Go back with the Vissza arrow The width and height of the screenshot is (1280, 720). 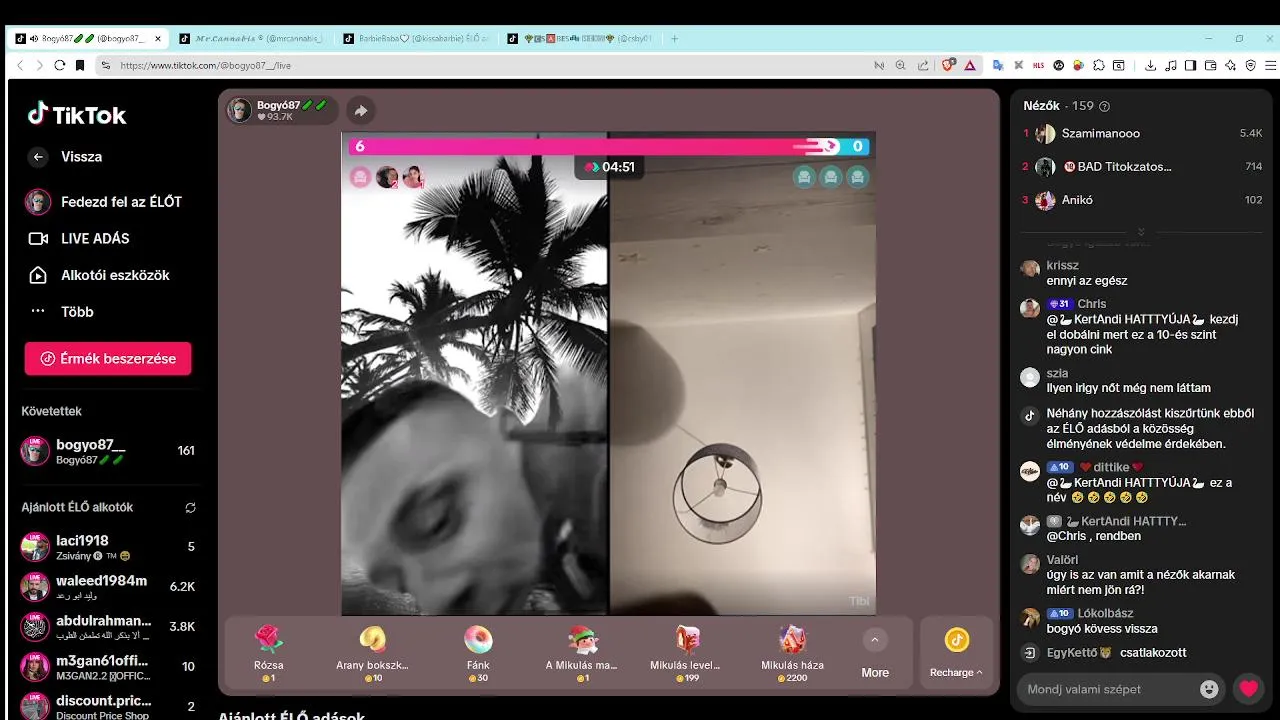tap(38, 157)
